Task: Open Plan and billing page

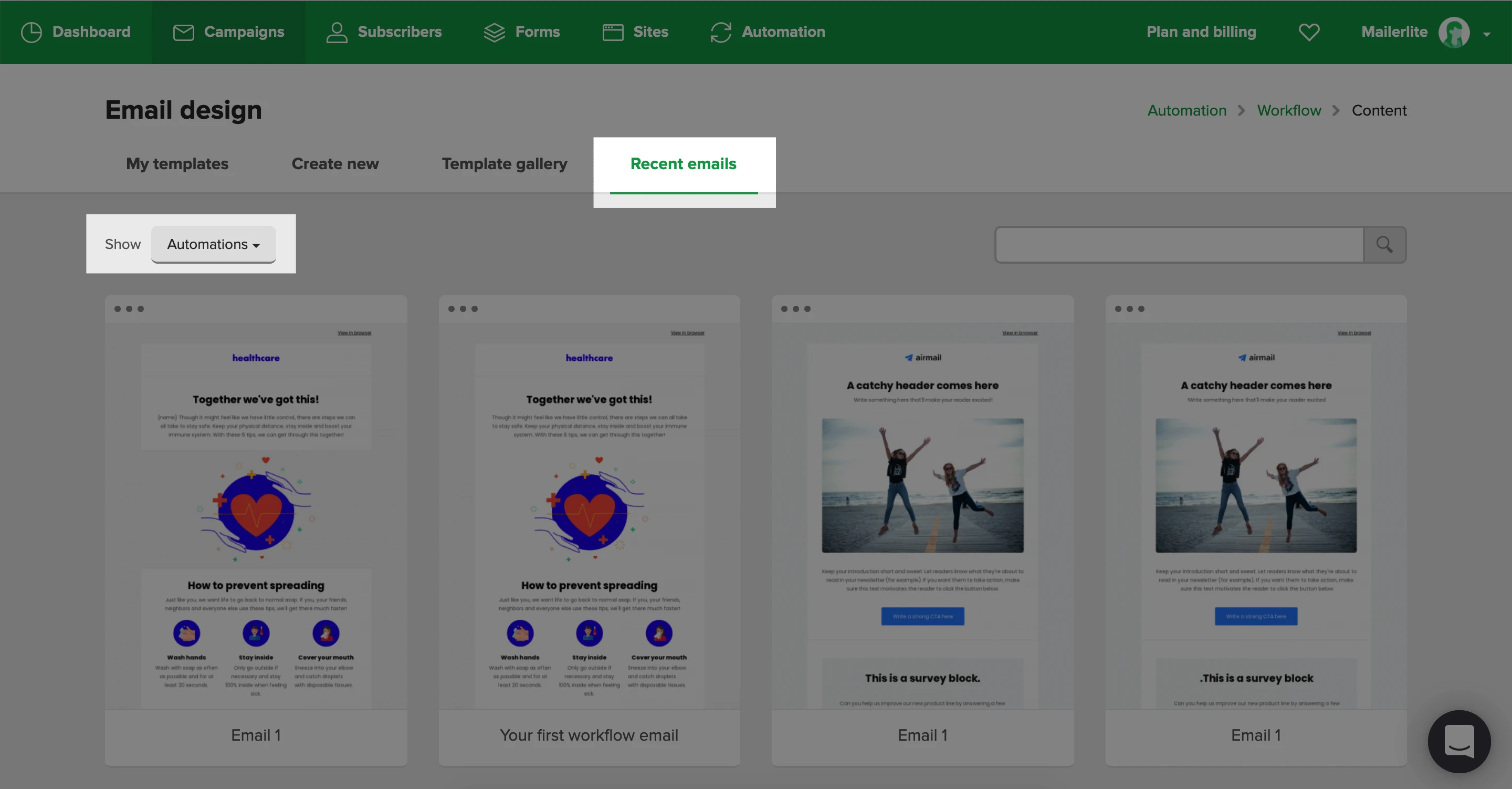Action: (1201, 33)
